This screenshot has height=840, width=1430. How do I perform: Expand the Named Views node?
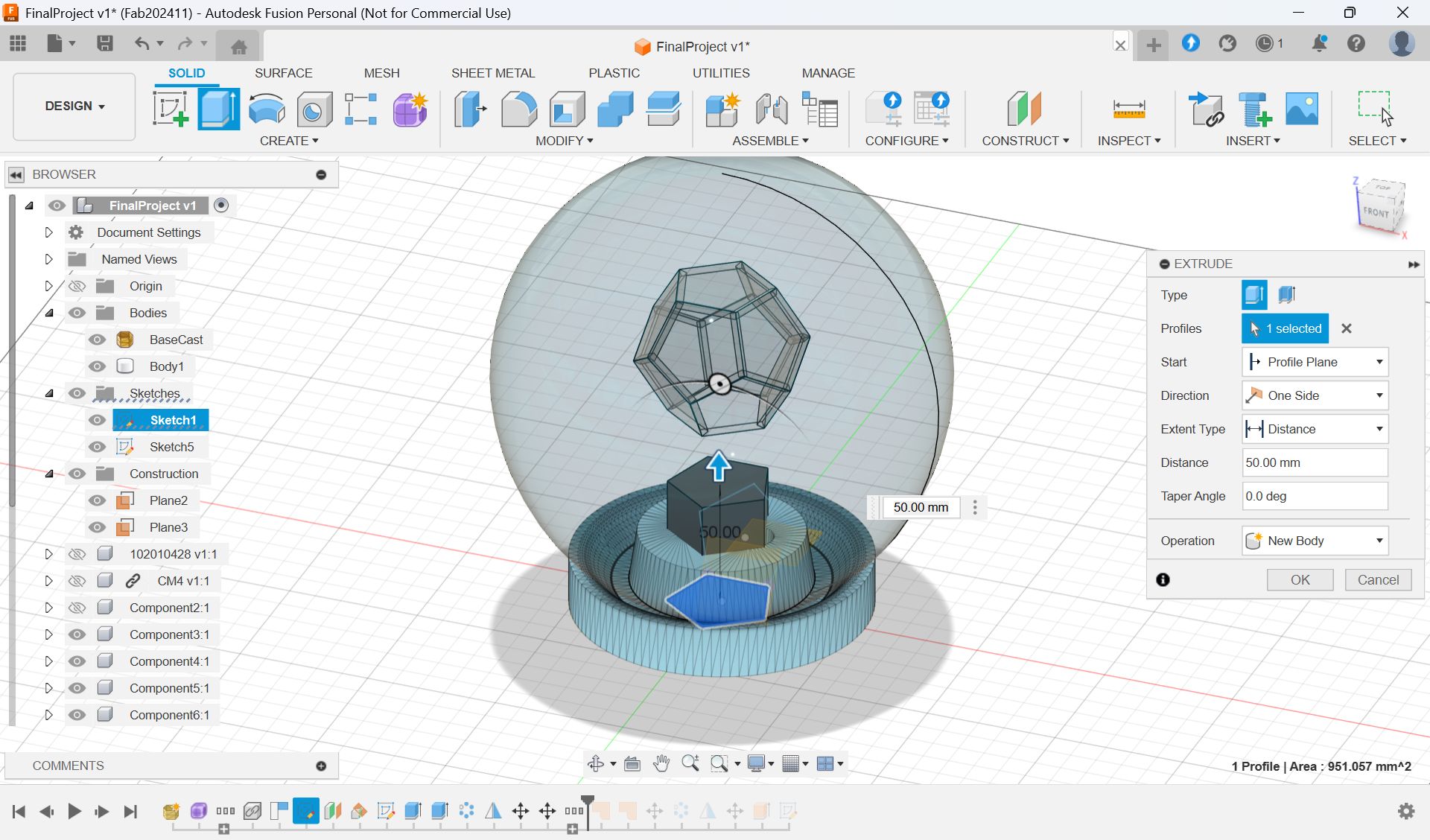pyautogui.click(x=48, y=259)
